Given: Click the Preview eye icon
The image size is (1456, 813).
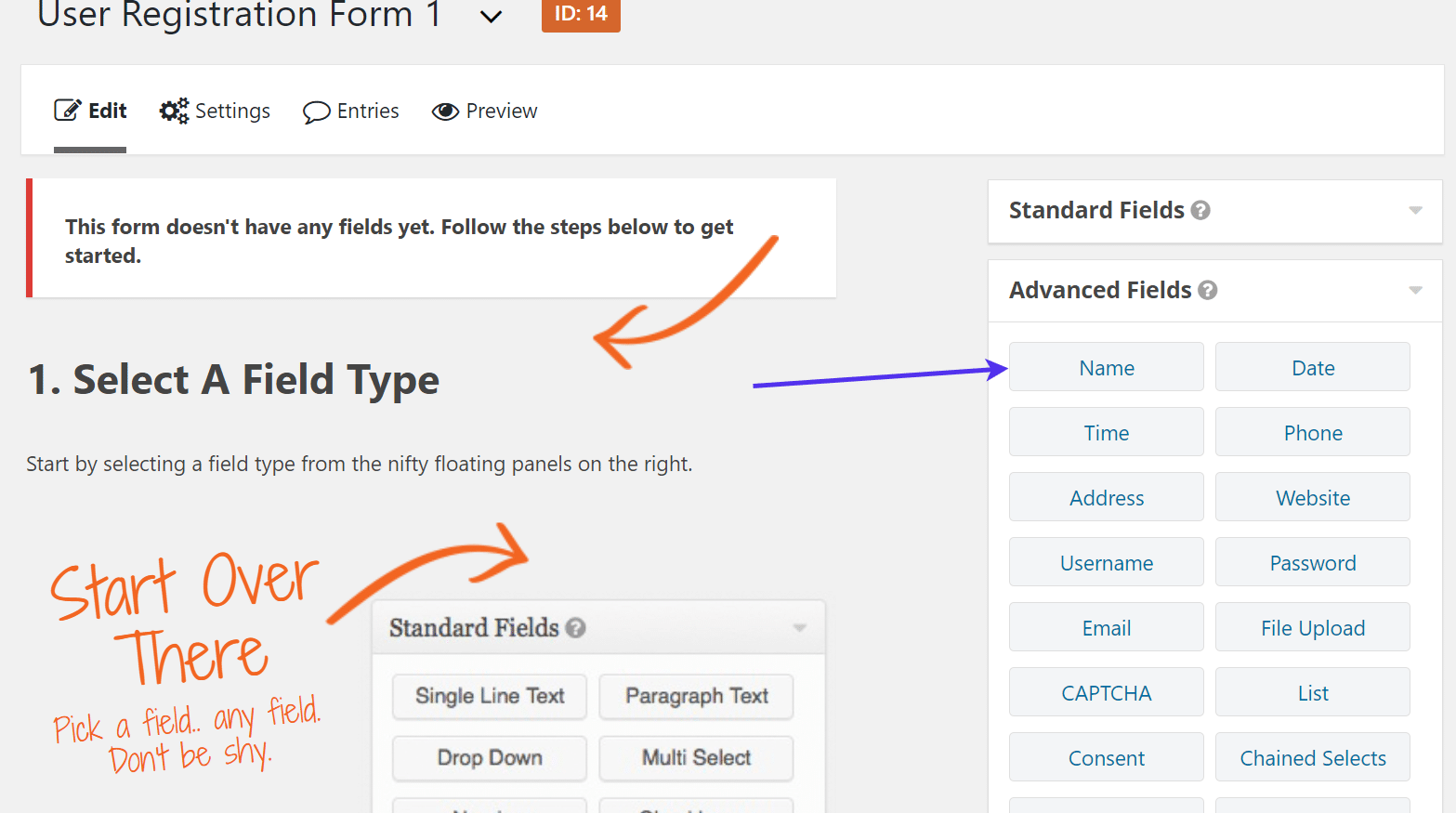Looking at the screenshot, I should tap(446, 111).
